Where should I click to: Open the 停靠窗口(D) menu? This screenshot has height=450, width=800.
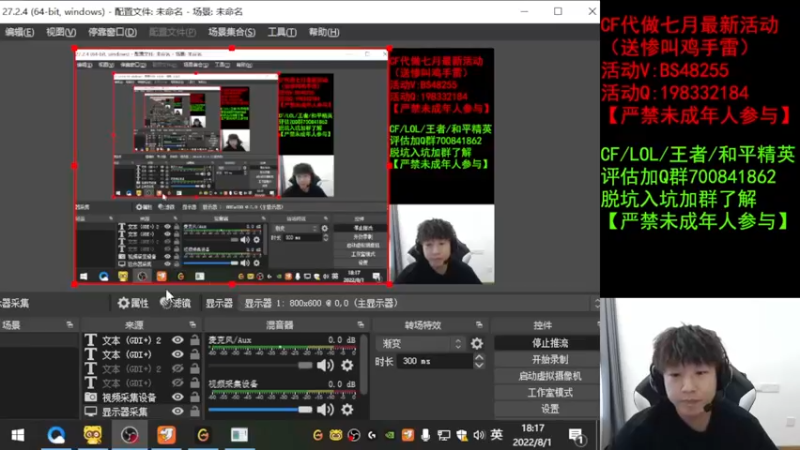[112, 32]
